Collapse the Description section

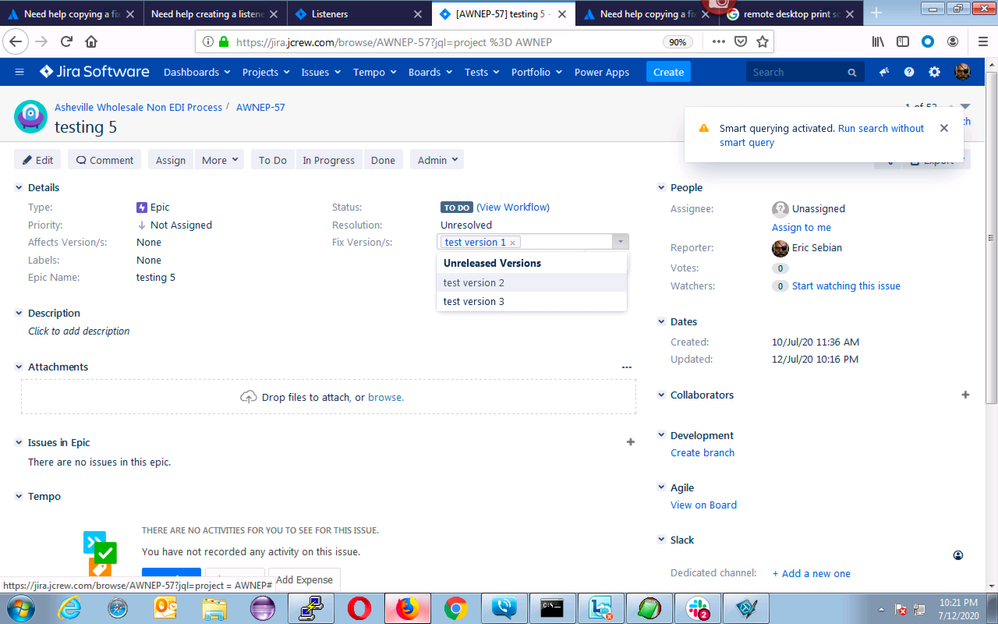tap(19, 313)
